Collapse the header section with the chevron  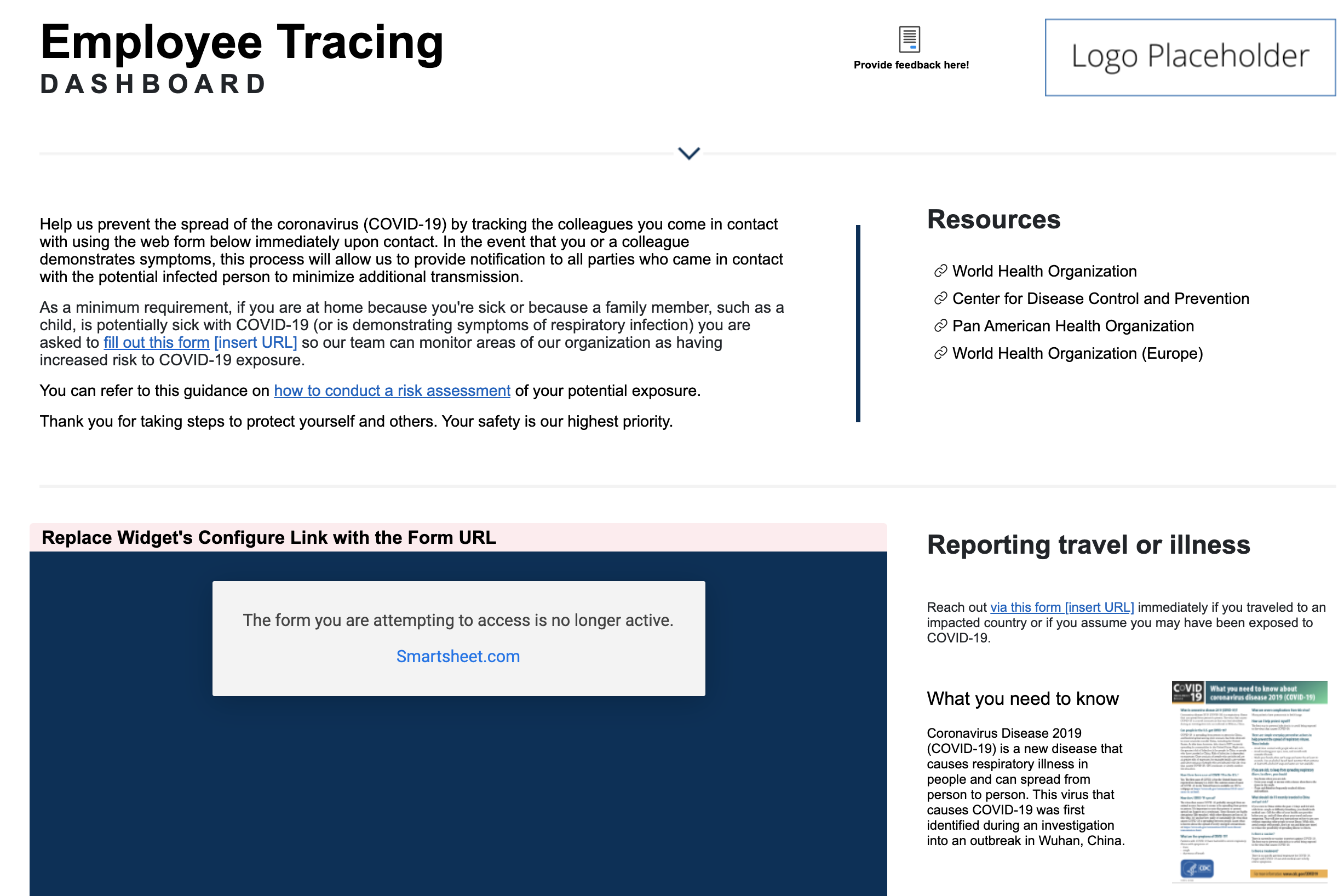coord(688,153)
